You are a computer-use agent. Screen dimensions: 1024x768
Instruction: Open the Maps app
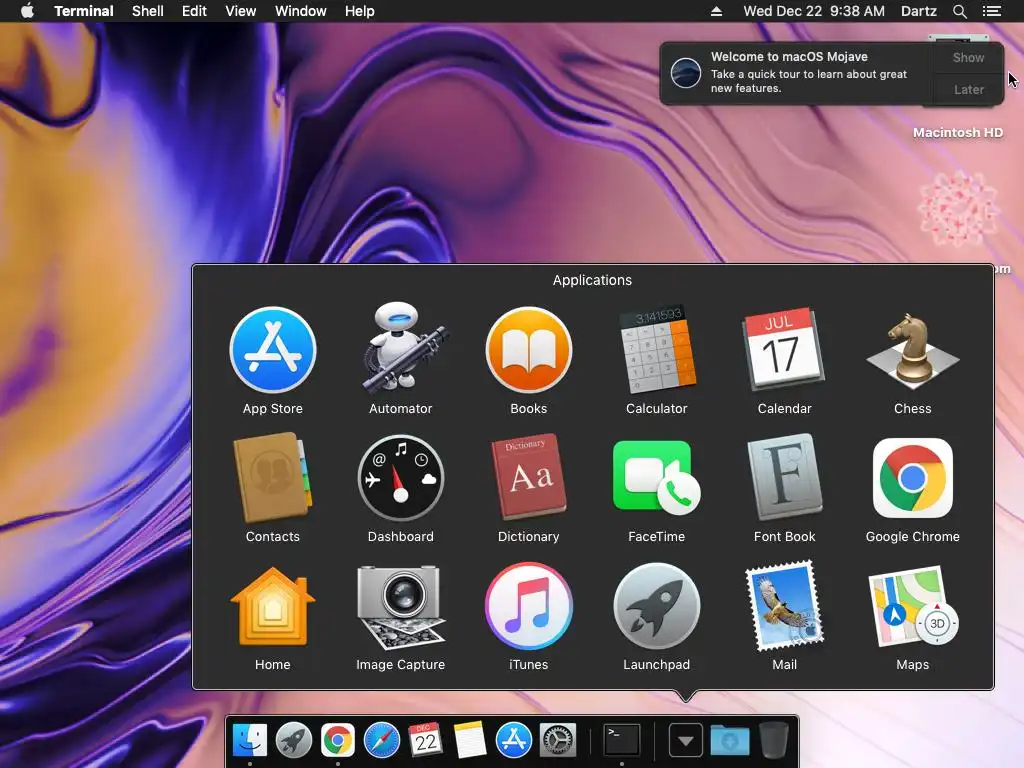click(912, 607)
